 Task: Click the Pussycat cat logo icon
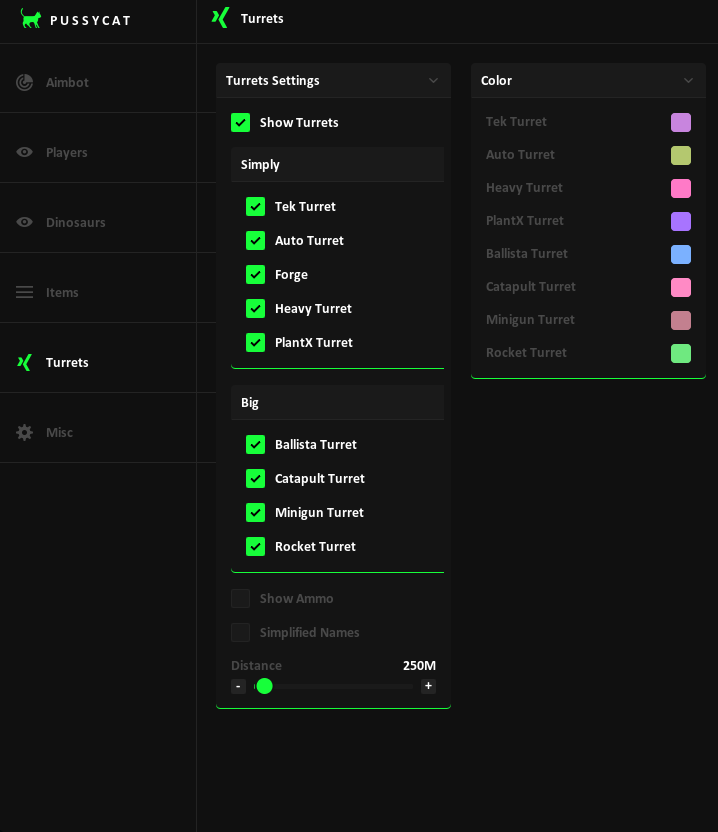click(31, 19)
